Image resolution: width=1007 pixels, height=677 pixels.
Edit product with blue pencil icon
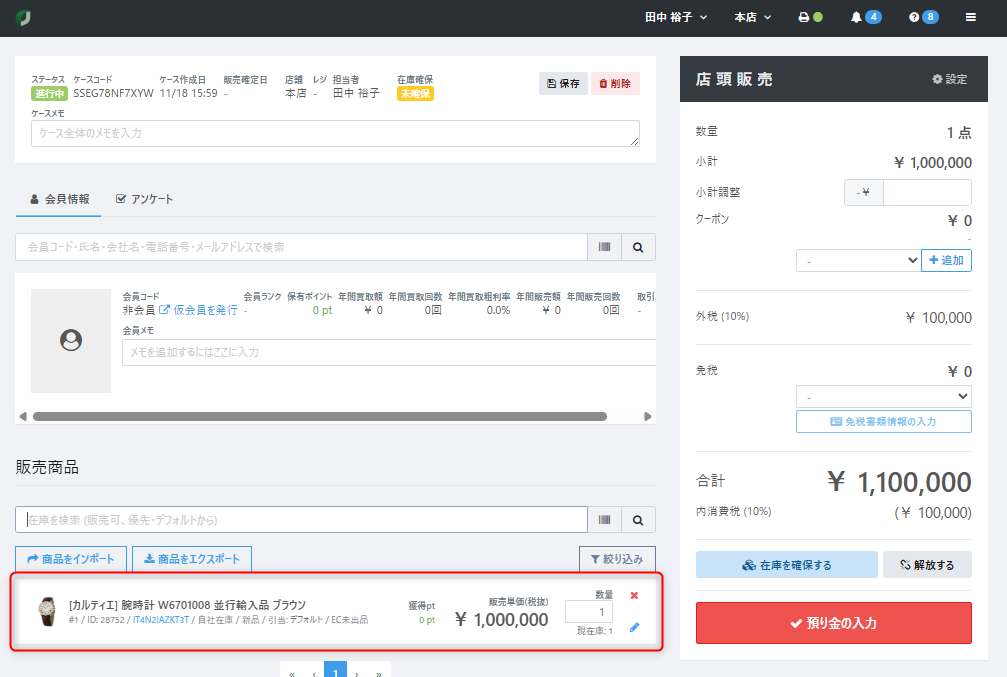click(x=634, y=628)
